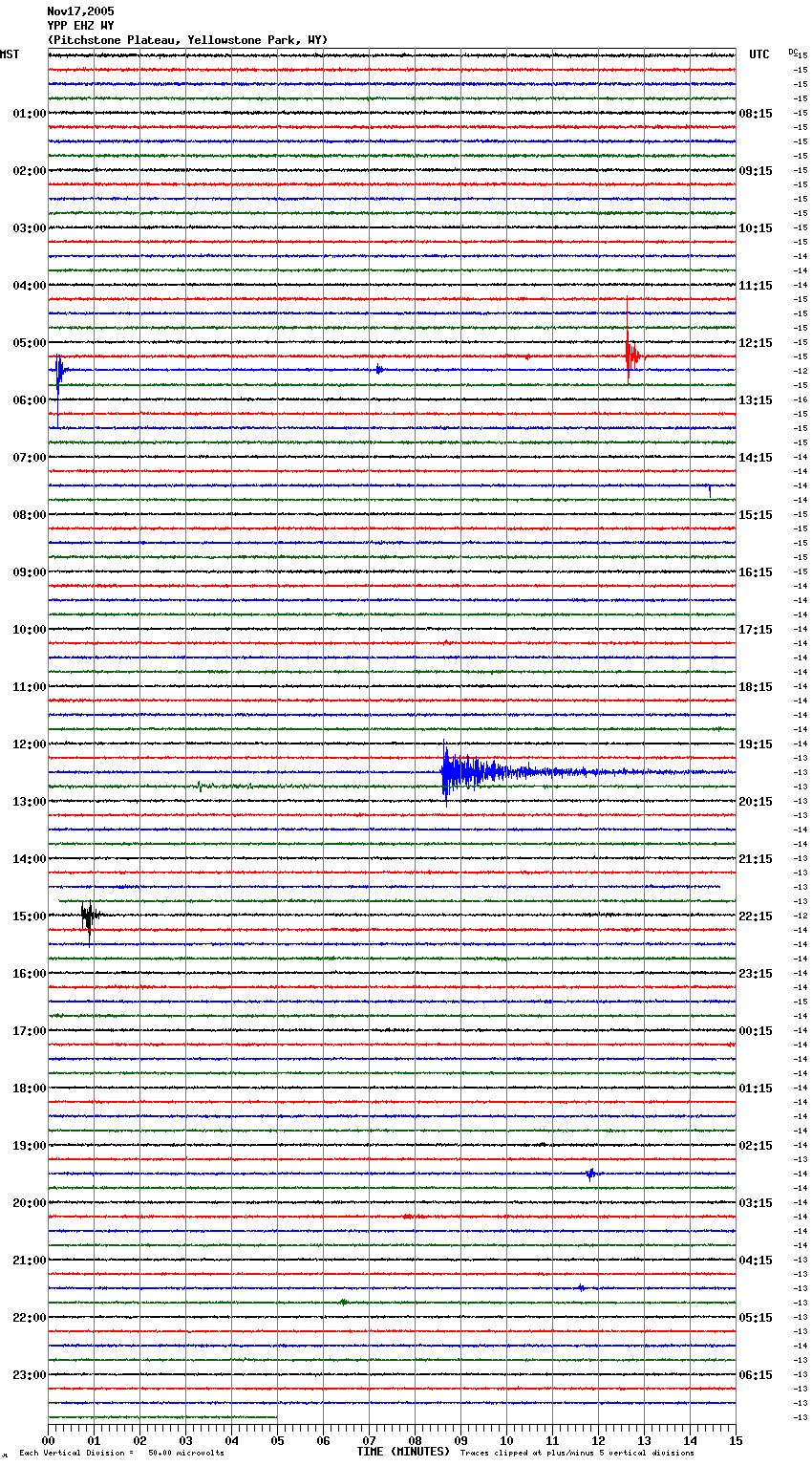Click the 10 minute axis tick label
Viewport: 812px width, 1466px height.
507,1440
